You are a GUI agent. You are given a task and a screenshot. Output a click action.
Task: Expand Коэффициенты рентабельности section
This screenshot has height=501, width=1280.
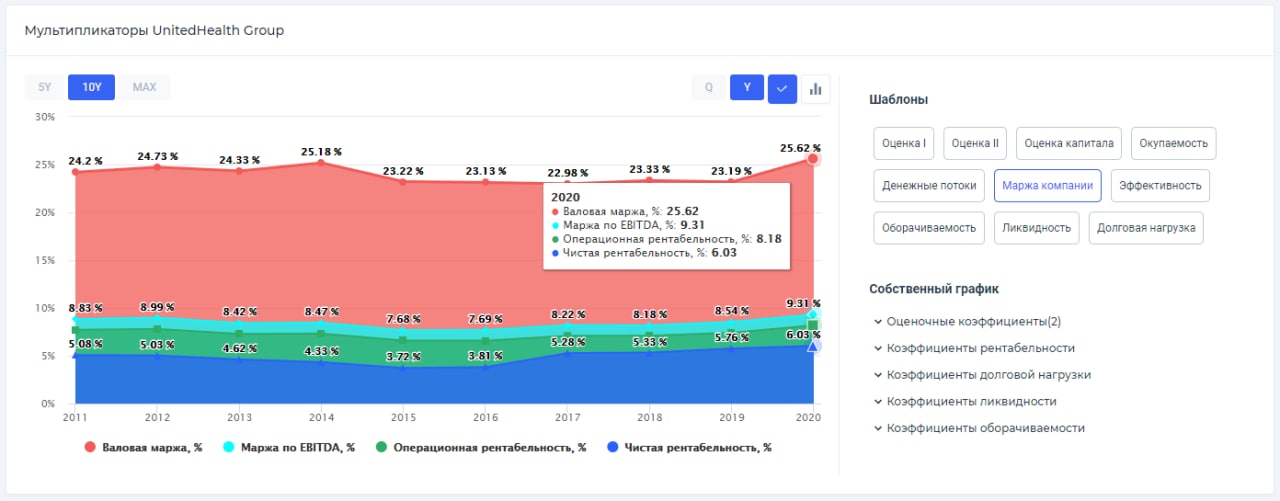tap(877, 348)
